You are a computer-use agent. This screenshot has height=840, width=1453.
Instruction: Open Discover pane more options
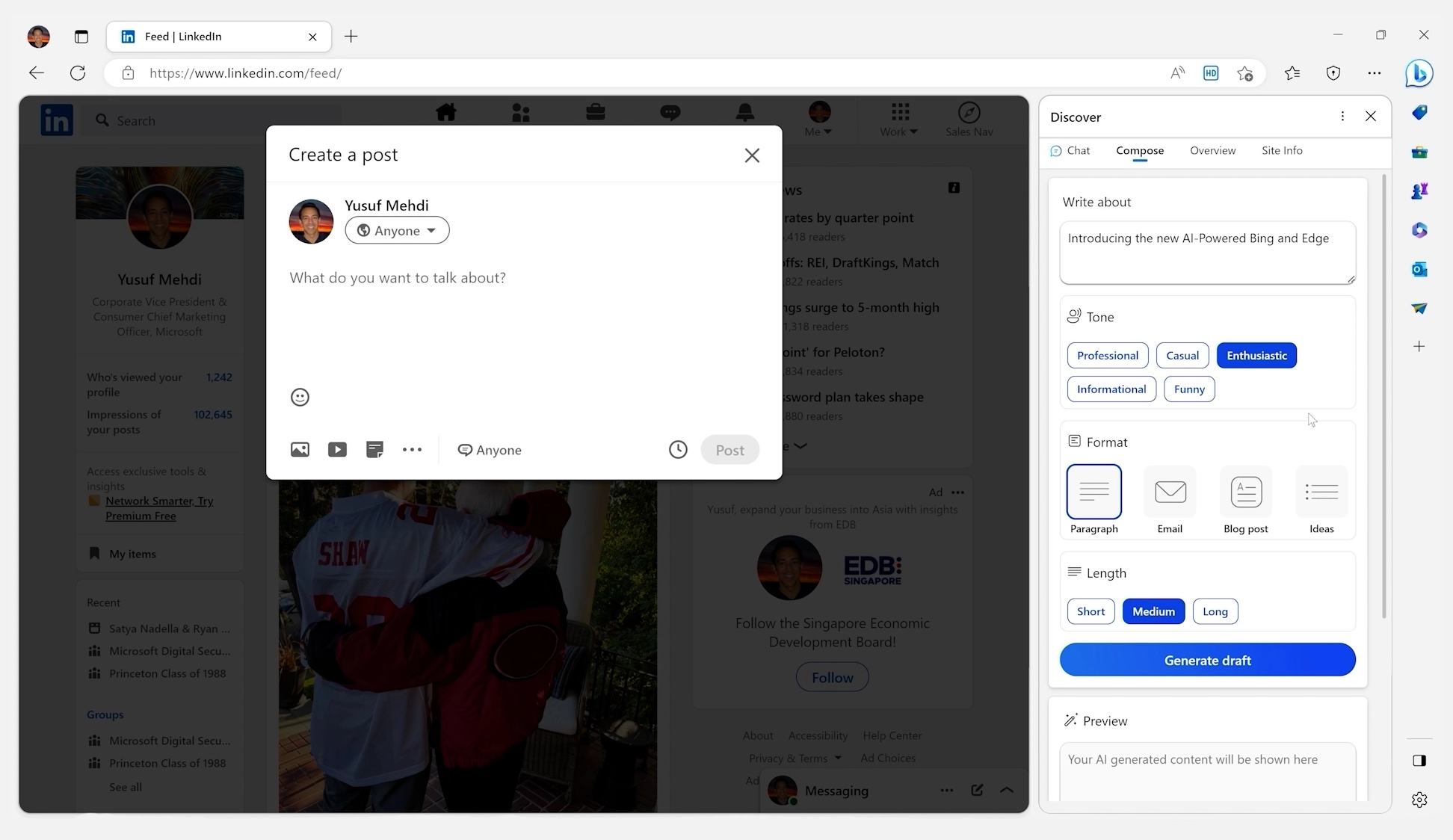[1342, 117]
